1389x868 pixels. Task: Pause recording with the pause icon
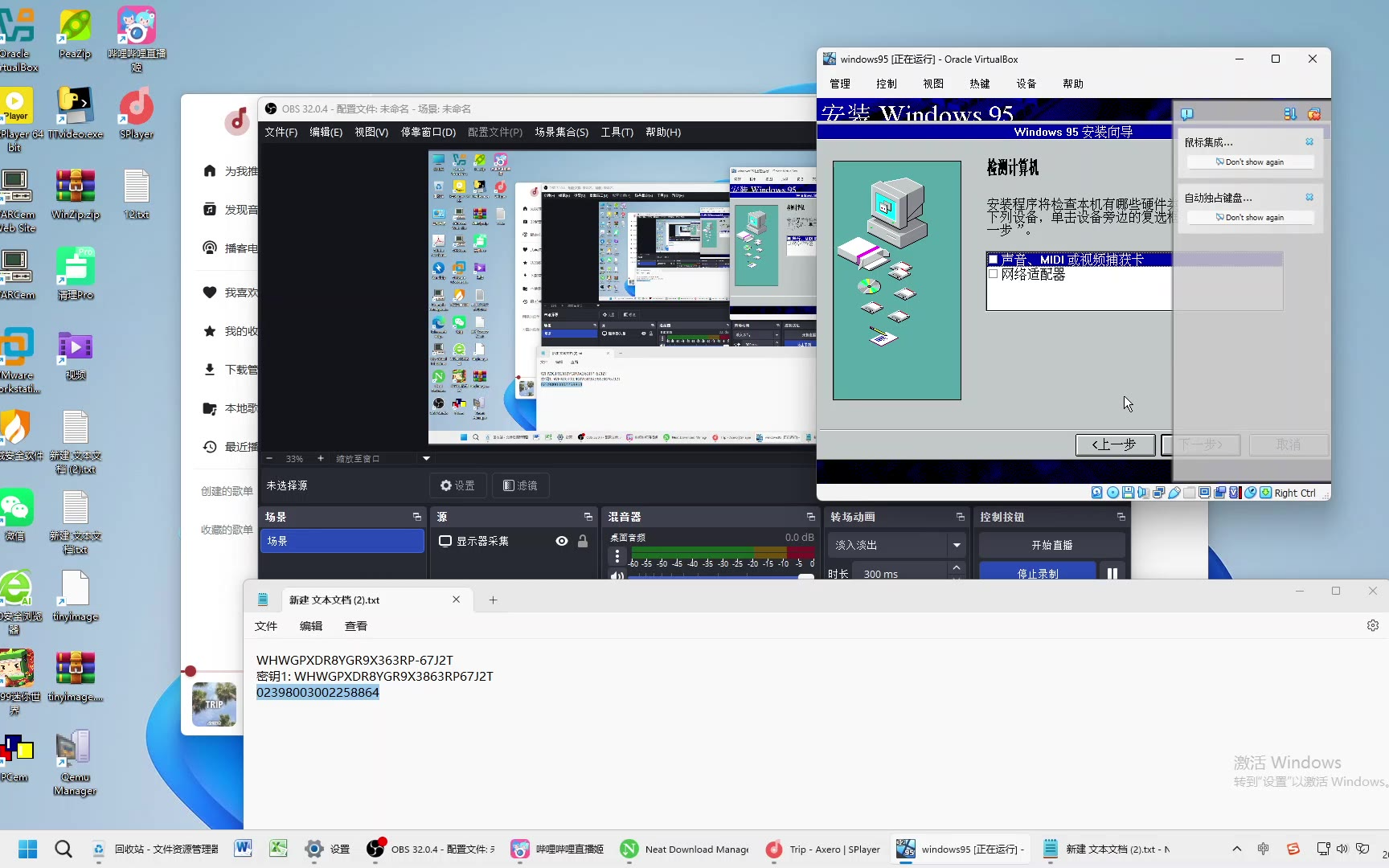(1112, 573)
